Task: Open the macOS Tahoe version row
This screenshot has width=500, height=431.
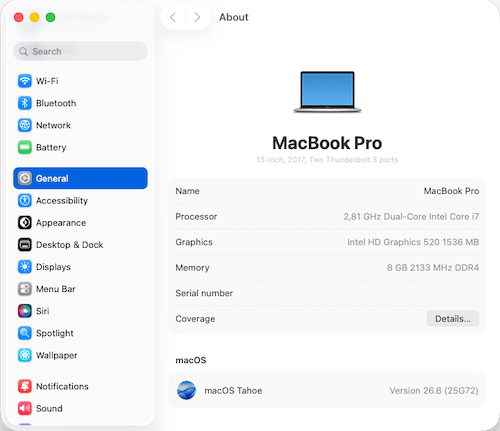Action: pos(327,390)
